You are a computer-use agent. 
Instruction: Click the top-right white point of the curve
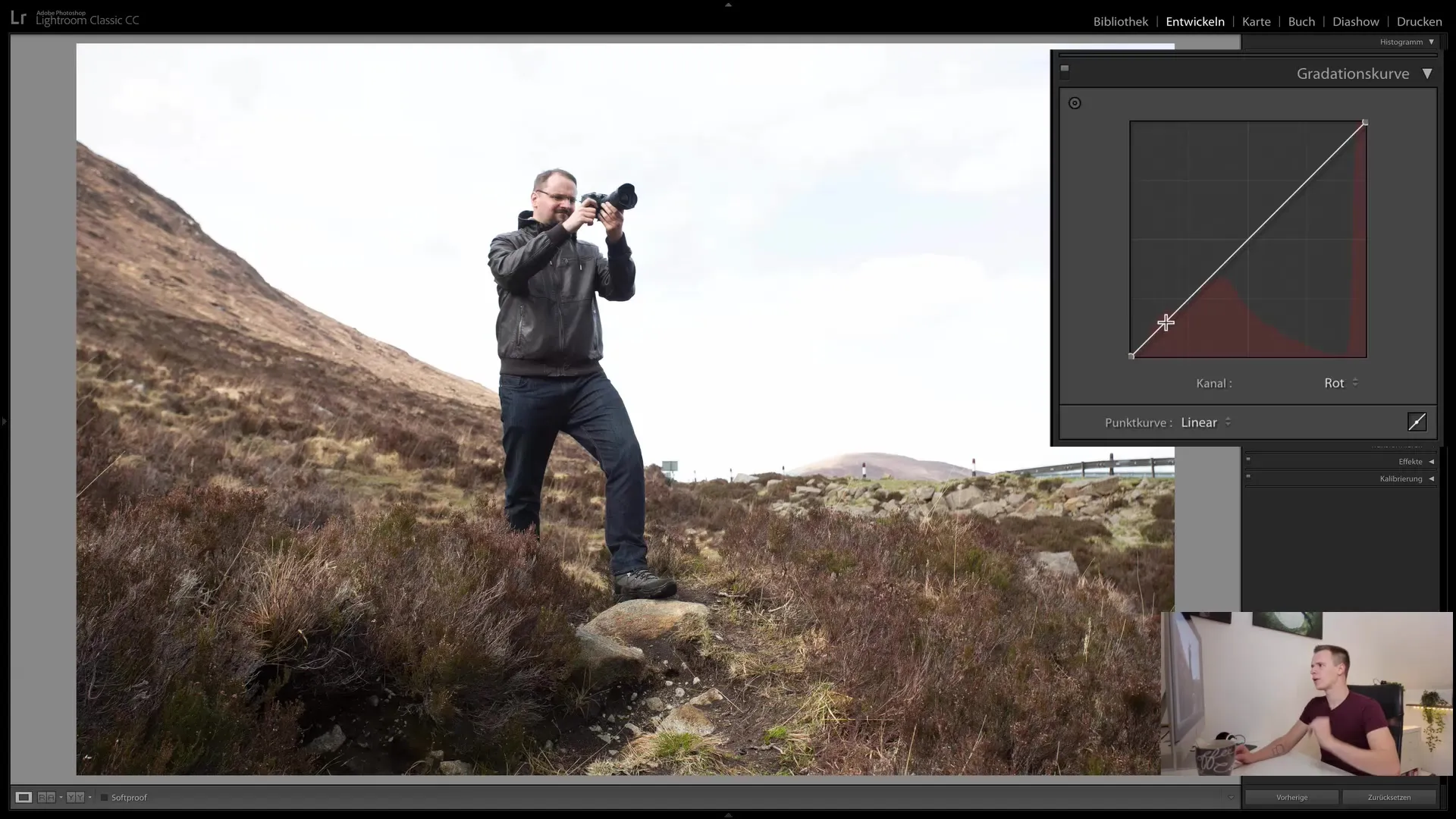coord(1365,122)
